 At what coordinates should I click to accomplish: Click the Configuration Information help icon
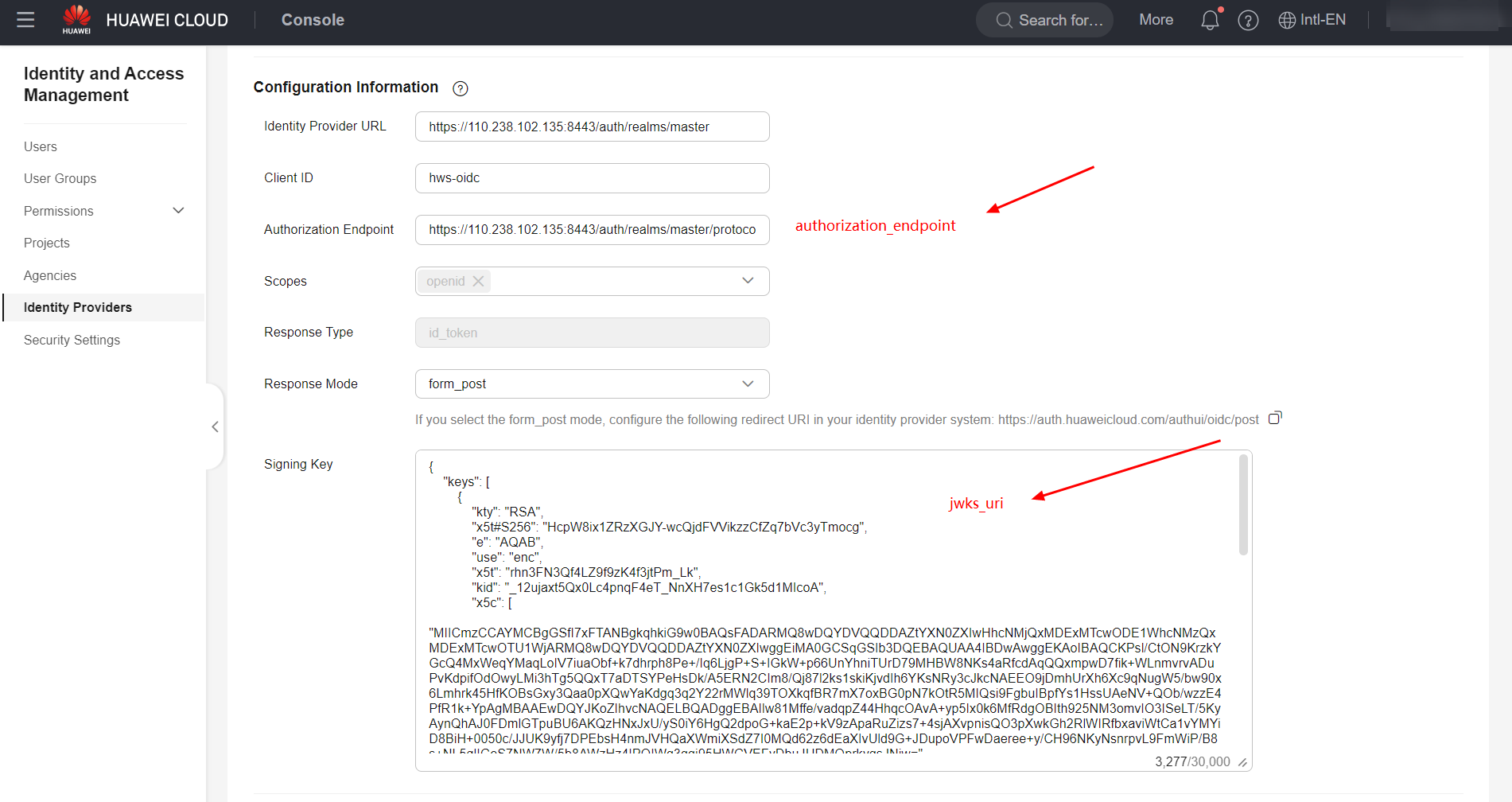[460, 88]
